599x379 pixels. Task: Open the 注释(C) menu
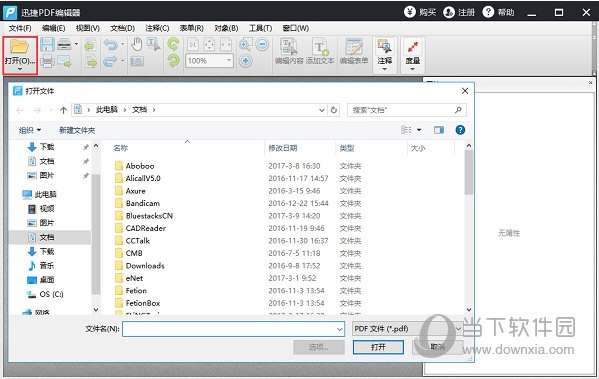click(157, 28)
